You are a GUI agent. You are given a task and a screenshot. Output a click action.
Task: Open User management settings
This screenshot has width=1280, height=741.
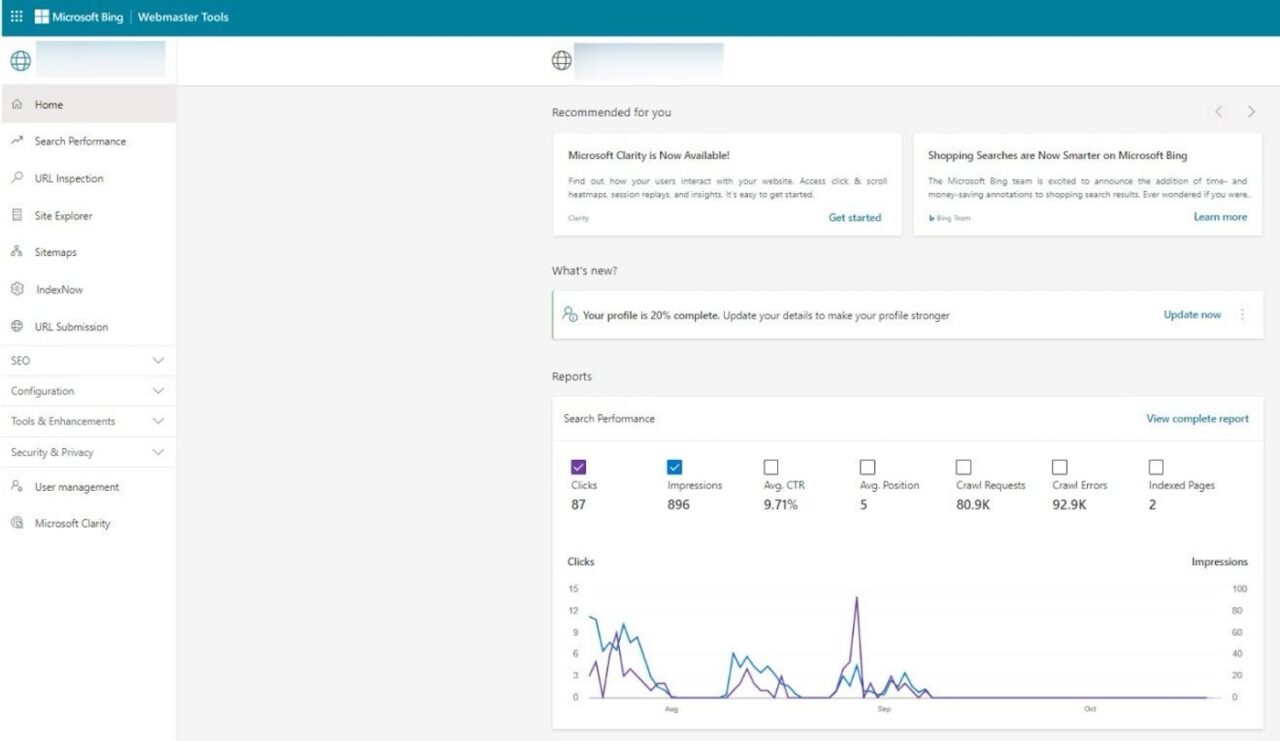76,487
